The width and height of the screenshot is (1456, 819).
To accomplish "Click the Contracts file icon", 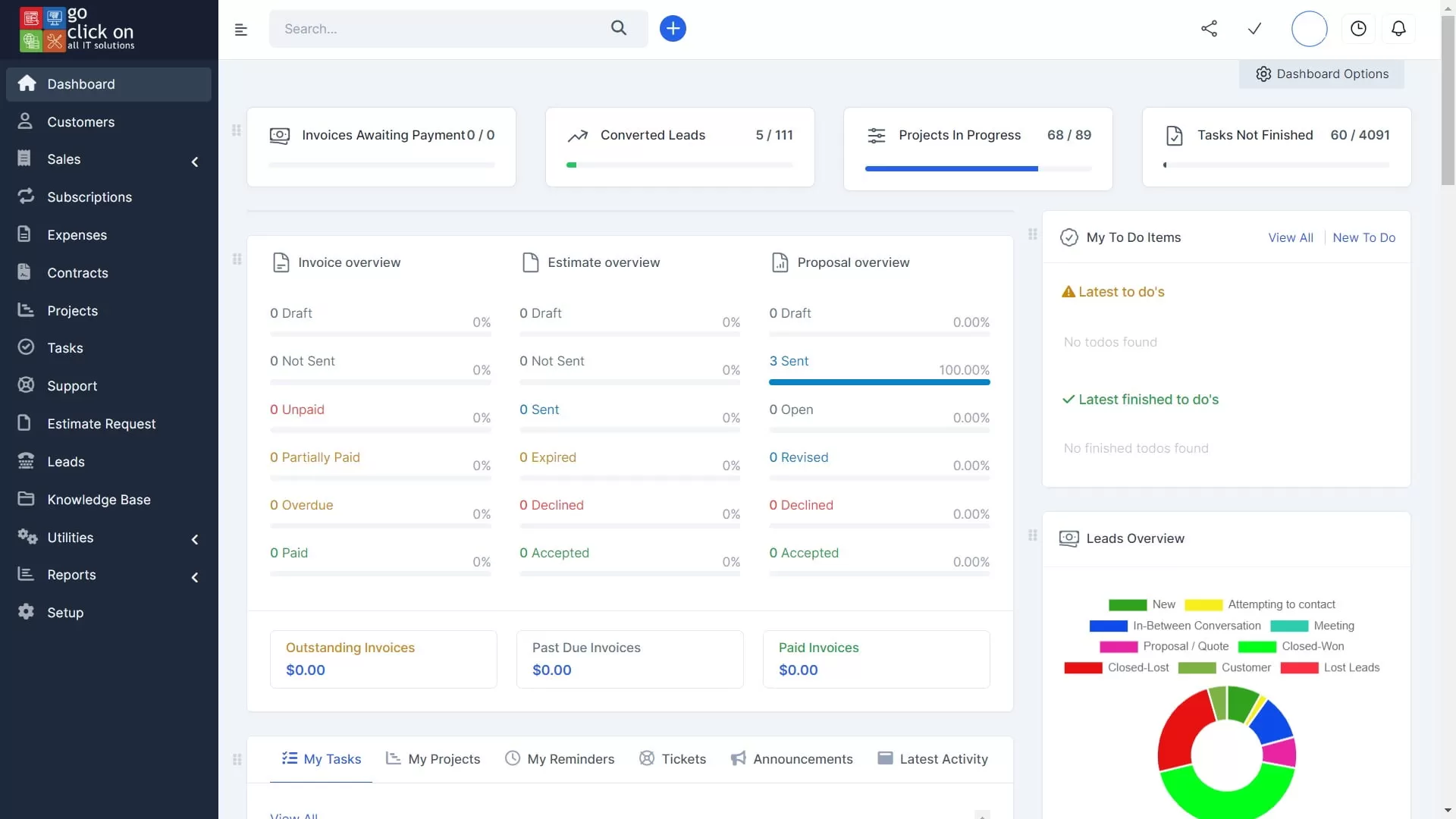I will [24, 272].
